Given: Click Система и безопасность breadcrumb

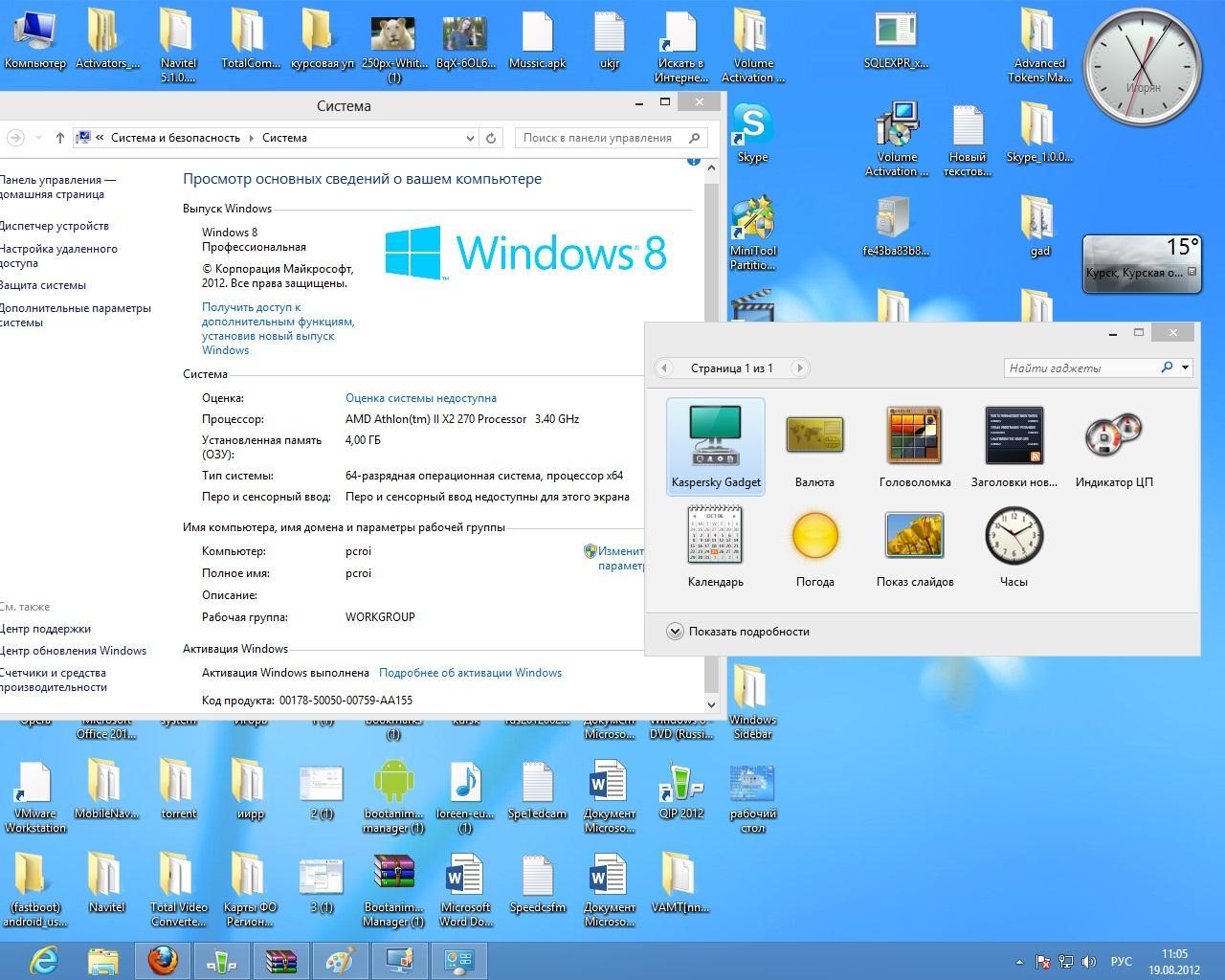Looking at the screenshot, I should pyautogui.click(x=175, y=138).
